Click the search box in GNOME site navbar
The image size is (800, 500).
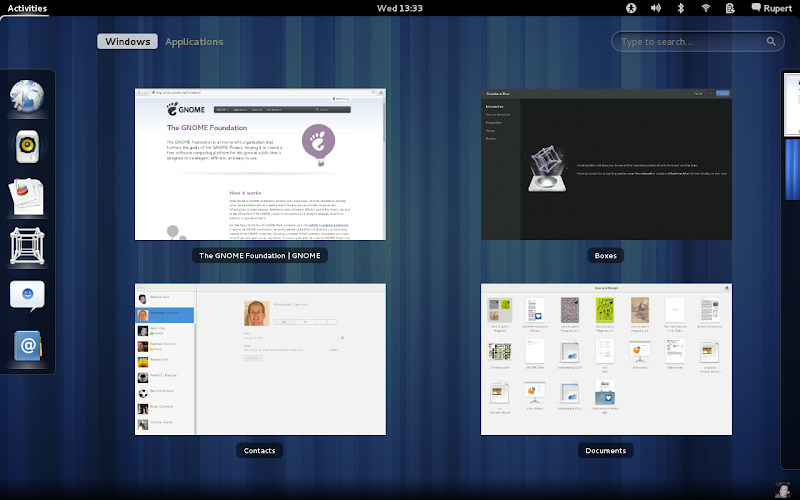point(332,110)
